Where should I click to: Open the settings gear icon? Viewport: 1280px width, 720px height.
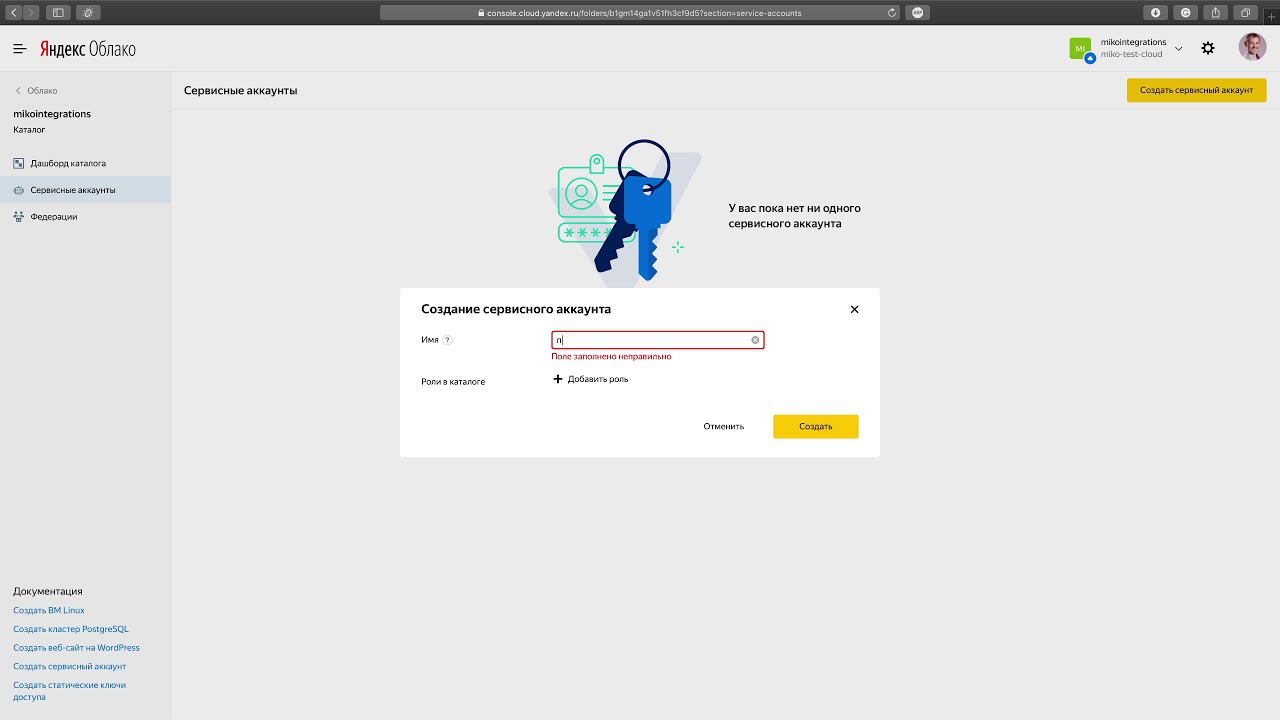pos(1208,48)
